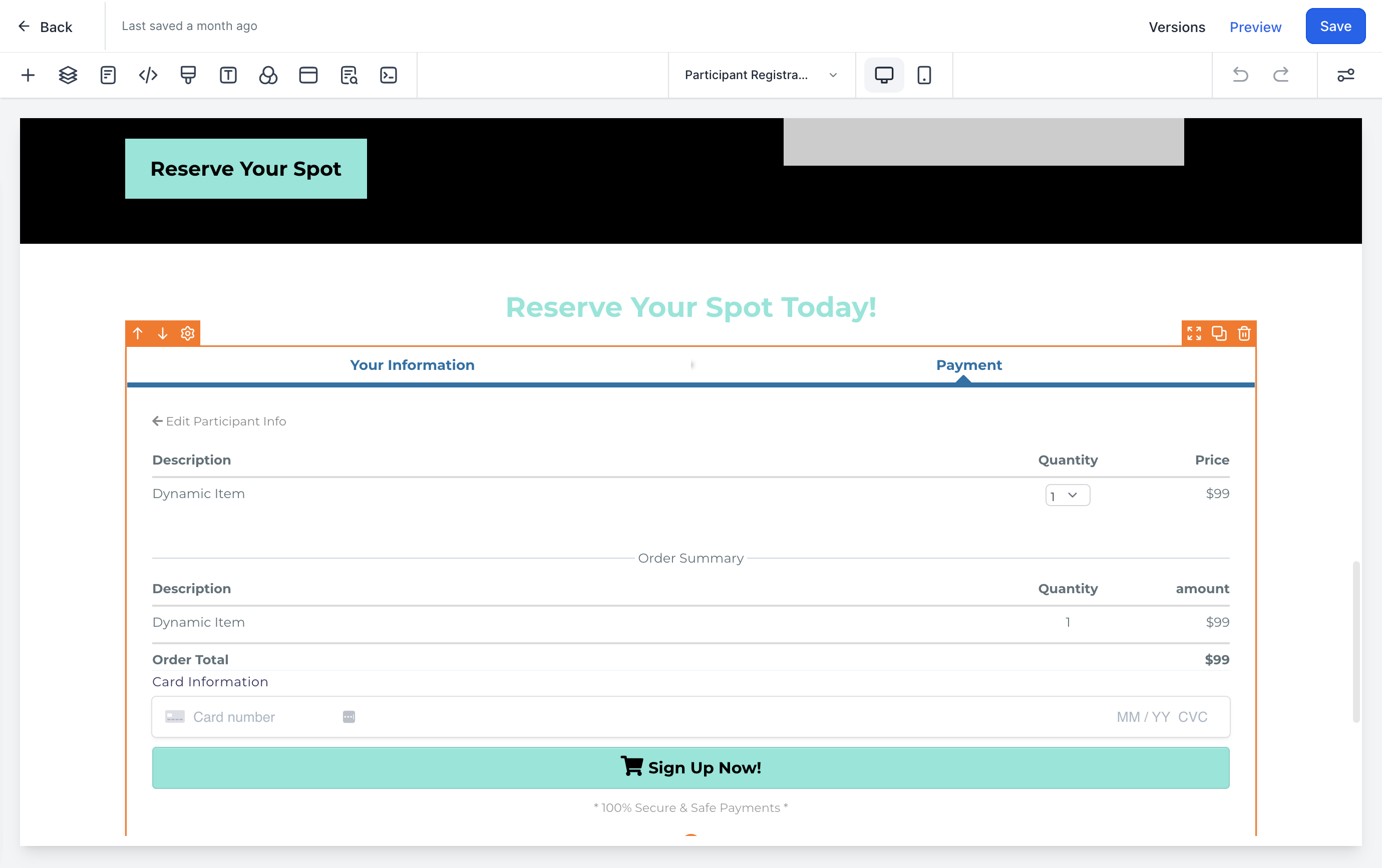
Task: Move the selected element down
Action: [162, 333]
